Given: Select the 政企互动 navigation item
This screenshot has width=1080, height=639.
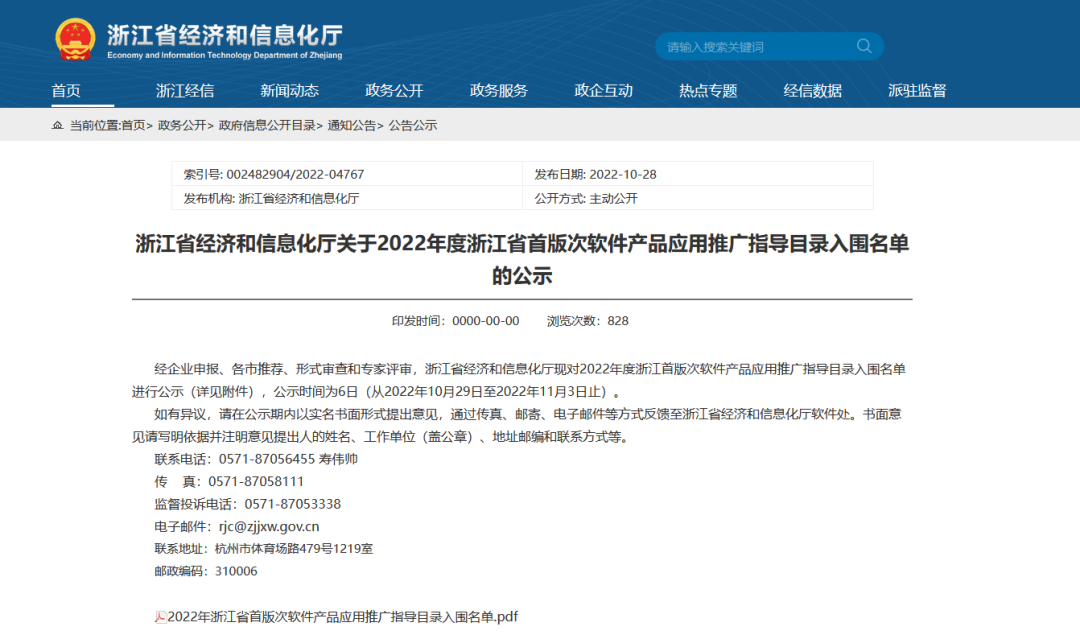Looking at the screenshot, I should pyautogui.click(x=603, y=89).
